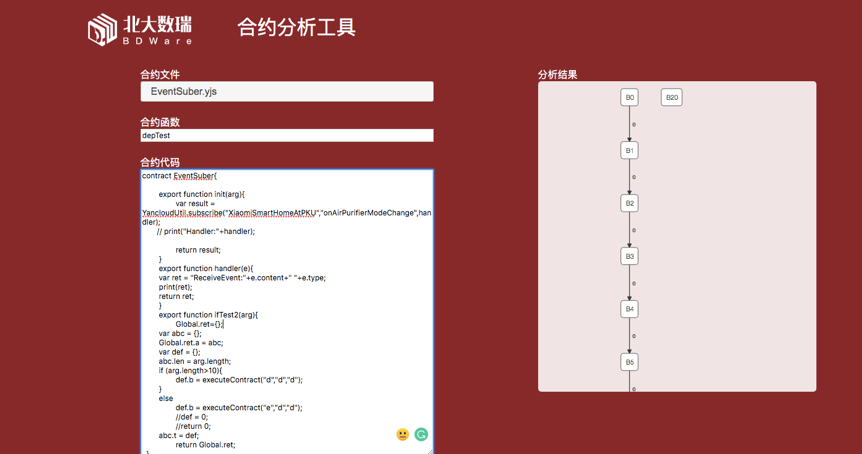The height and width of the screenshot is (454, 862).
Task: Click the 合约代码 label
Action: coord(160,162)
